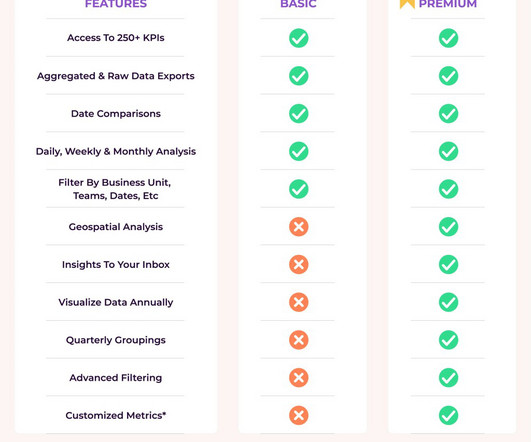Click the Premium checkmark for Customized Metrics
Image resolution: width=531 pixels, height=442 pixels.
click(448, 415)
